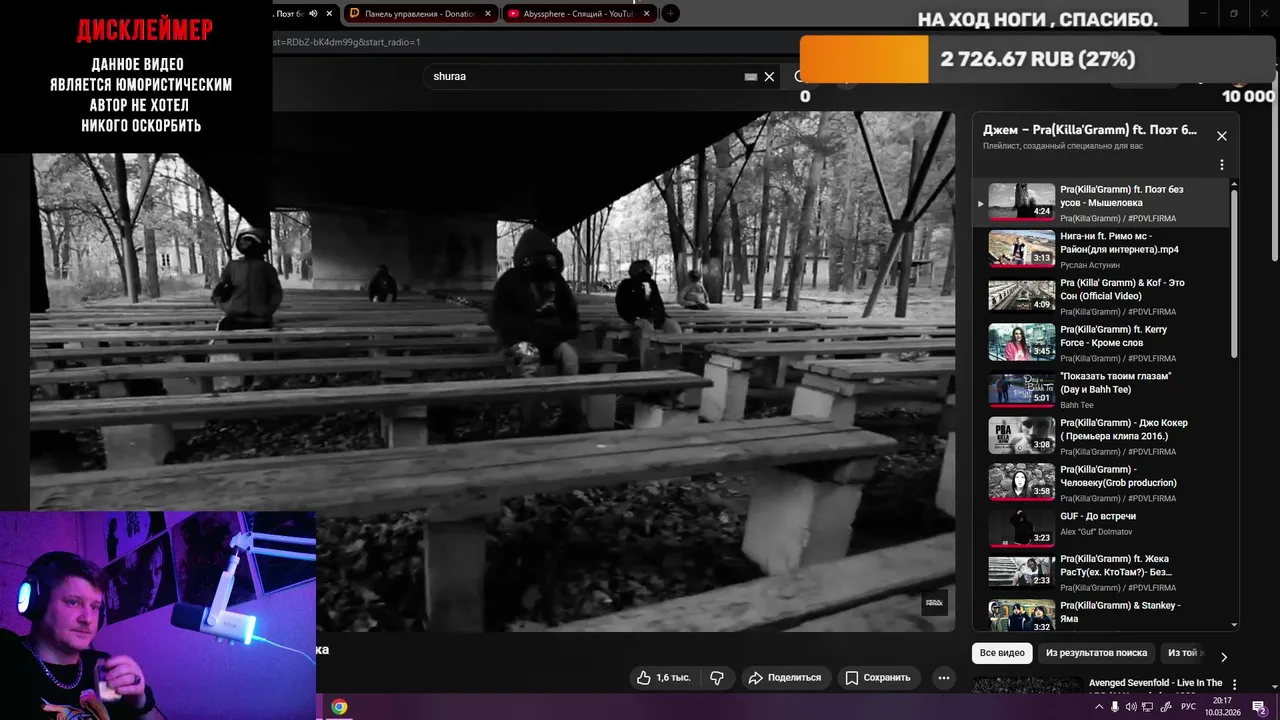The image size is (1280, 720).
Task: Play Джо Кокер Премьера клипа 2016
Action: (x=1100, y=436)
